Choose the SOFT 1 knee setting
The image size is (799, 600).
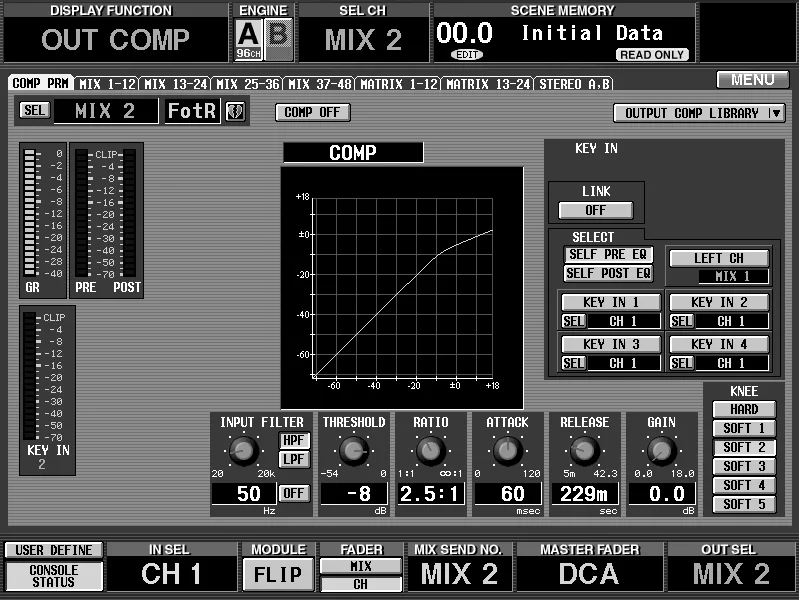tap(744, 428)
